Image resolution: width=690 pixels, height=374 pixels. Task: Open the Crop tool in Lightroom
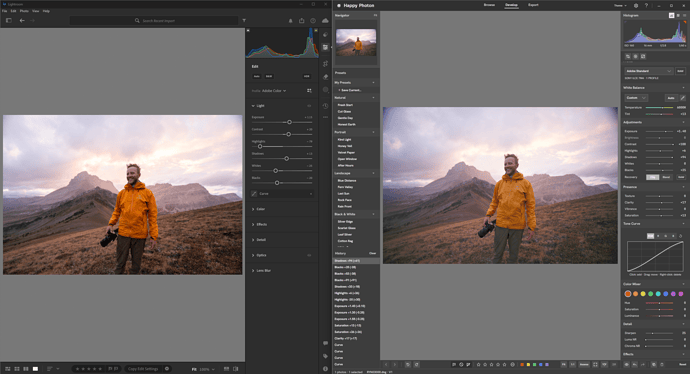325,64
